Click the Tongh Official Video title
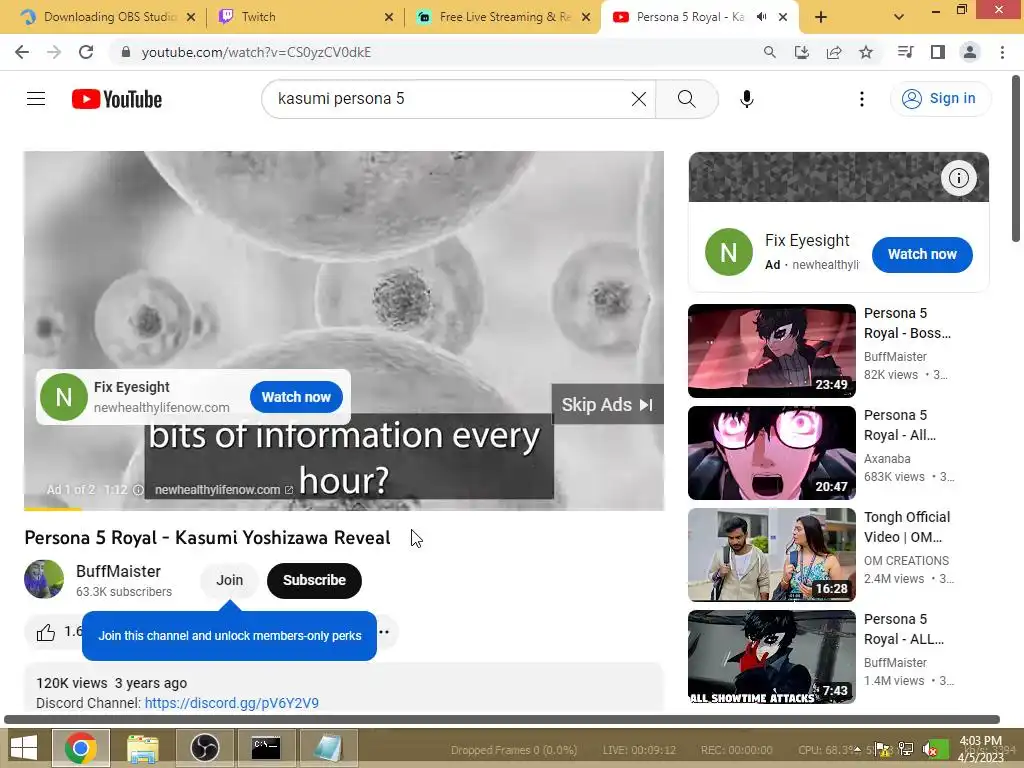 [906, 527]
